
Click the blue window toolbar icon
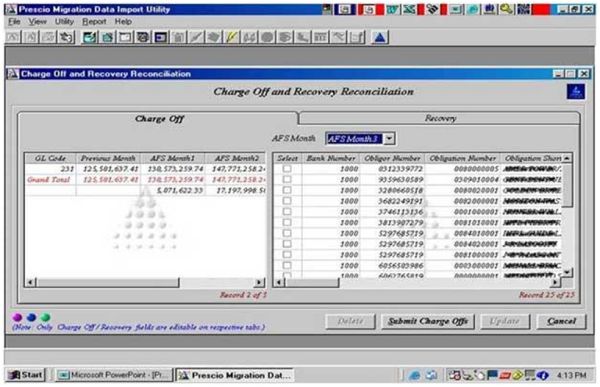[161, 38]
